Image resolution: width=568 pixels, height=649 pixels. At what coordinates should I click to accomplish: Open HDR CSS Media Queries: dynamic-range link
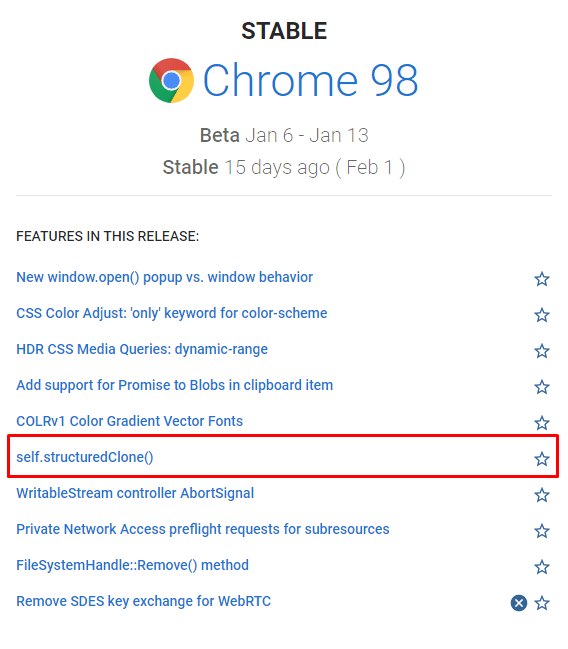point(142,349)
